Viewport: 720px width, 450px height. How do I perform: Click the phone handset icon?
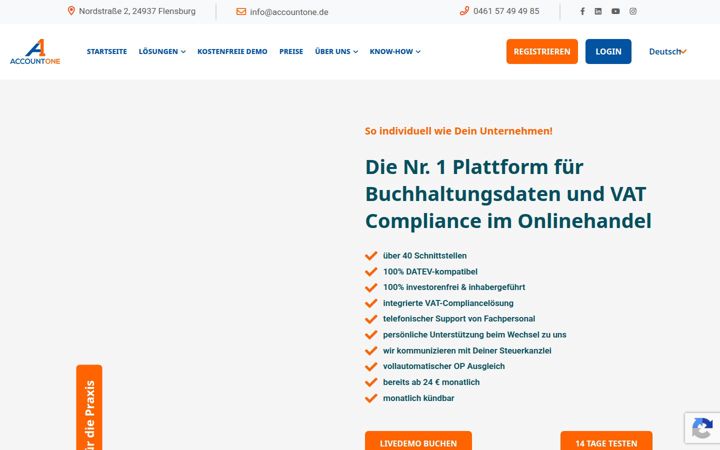(x=464, y=11)
